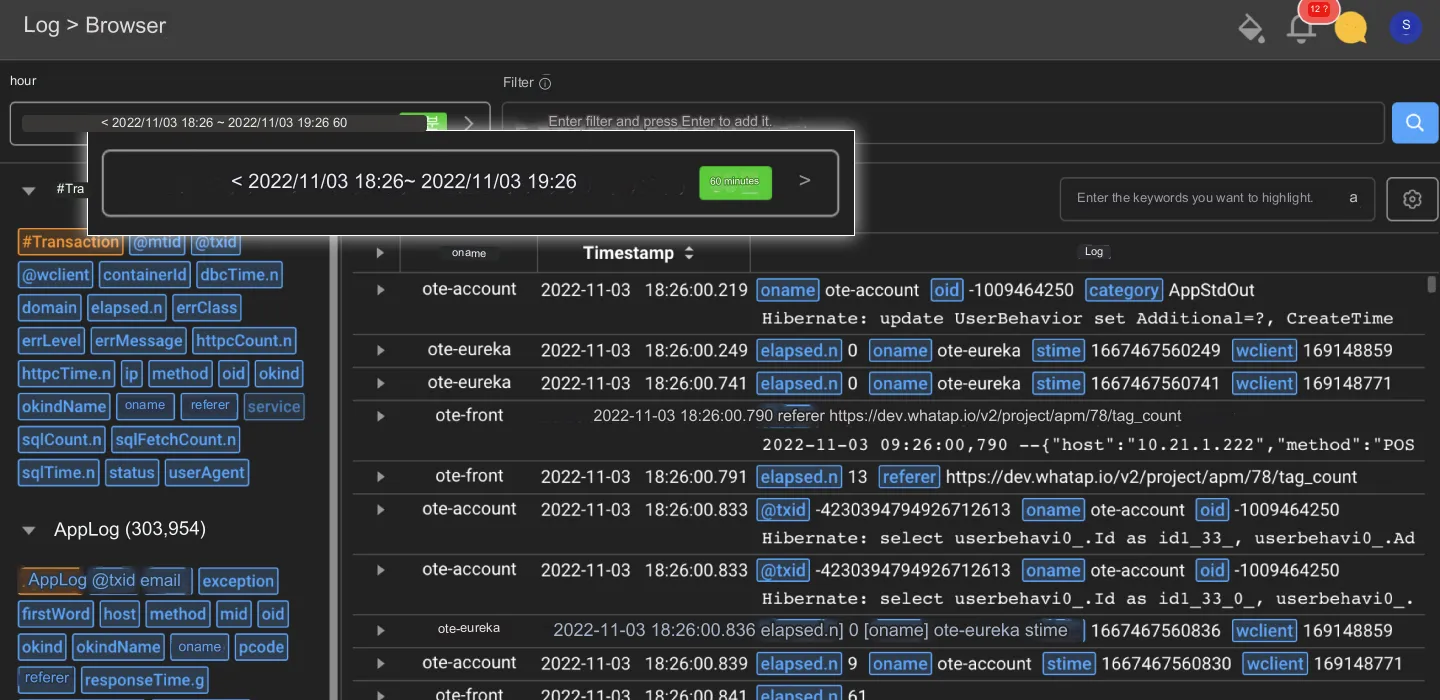
Task: Select the userAgent tag
Action: pyautogui.click(x=207, y=473)
